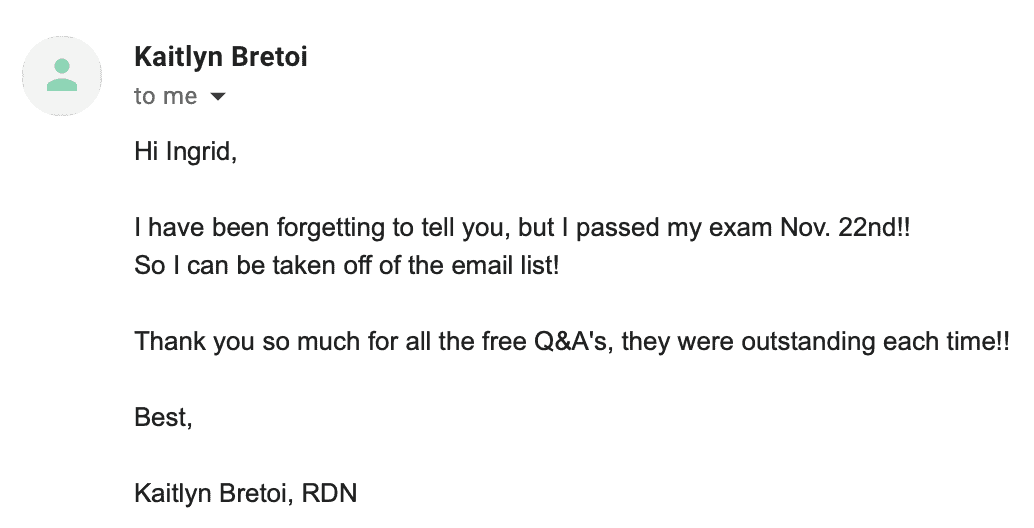Click the "to me" recipient text
This screenshot has height=528, width=1034.
[x=165, y=96]
